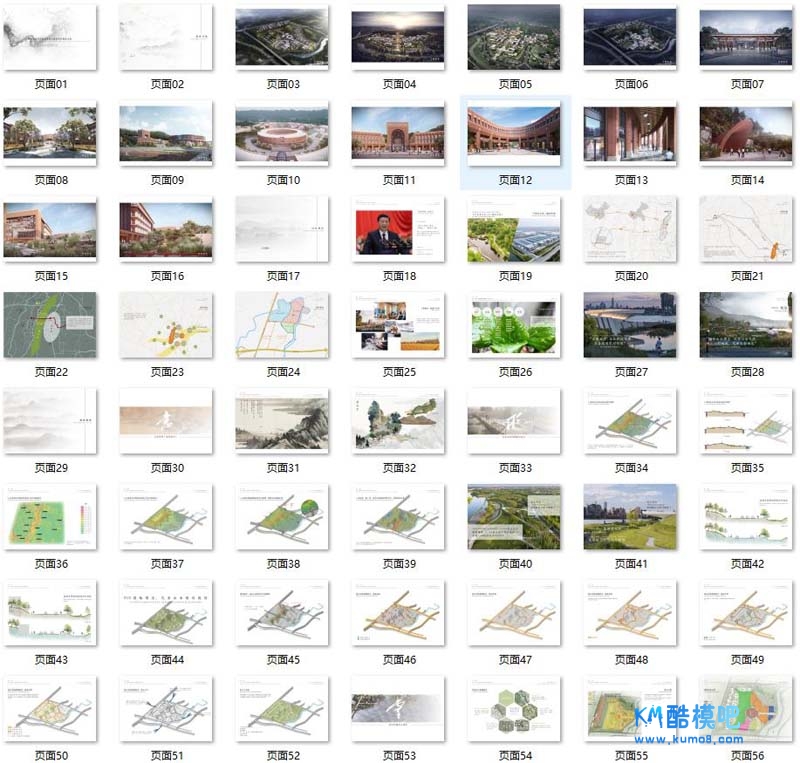Click the 页面29 file name label
800x763 pixels.
click(x=51, y=468)
